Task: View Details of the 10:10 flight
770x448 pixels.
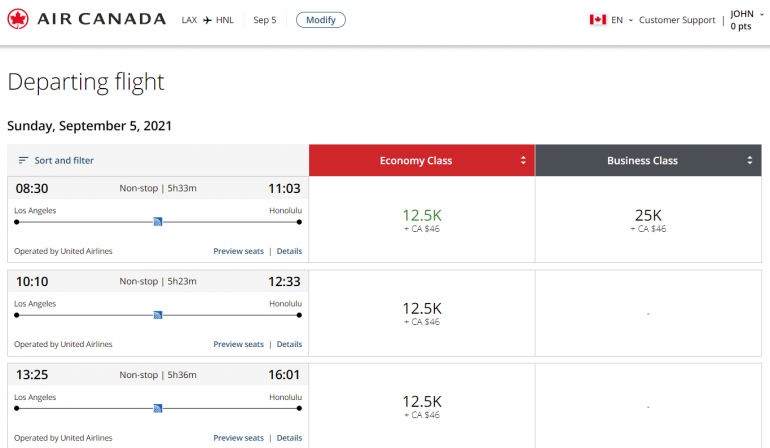Action: 289,344
